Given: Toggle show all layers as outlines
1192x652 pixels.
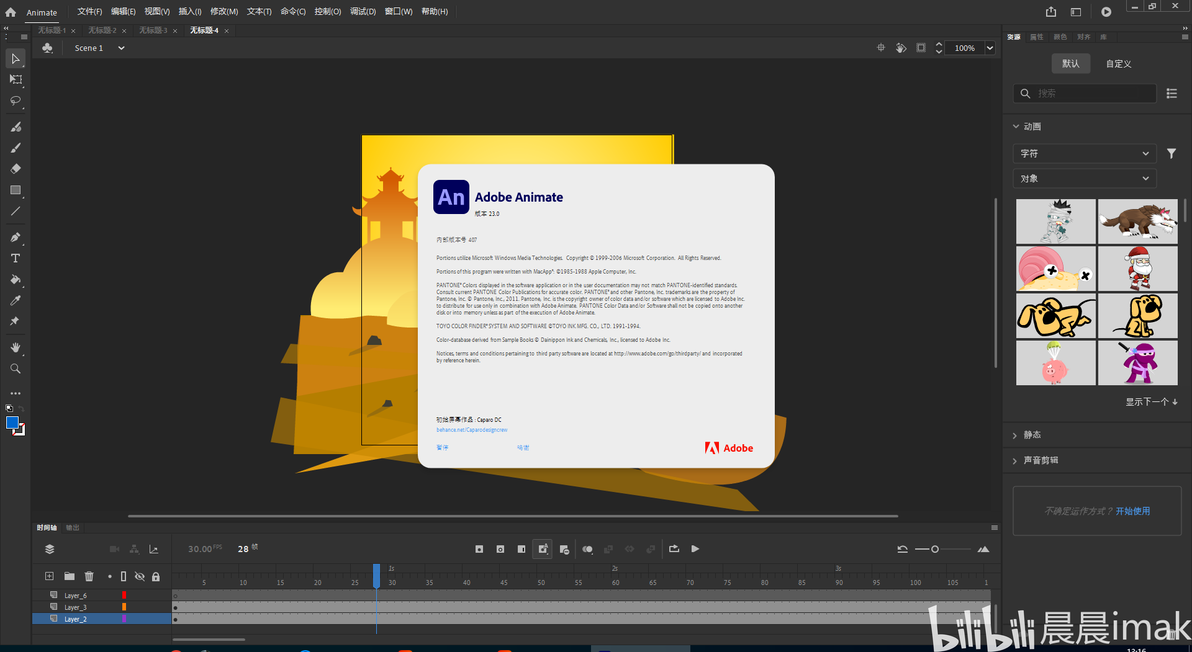Looking at the screenshot, I should pyautogui.click(x=124, y=577).
